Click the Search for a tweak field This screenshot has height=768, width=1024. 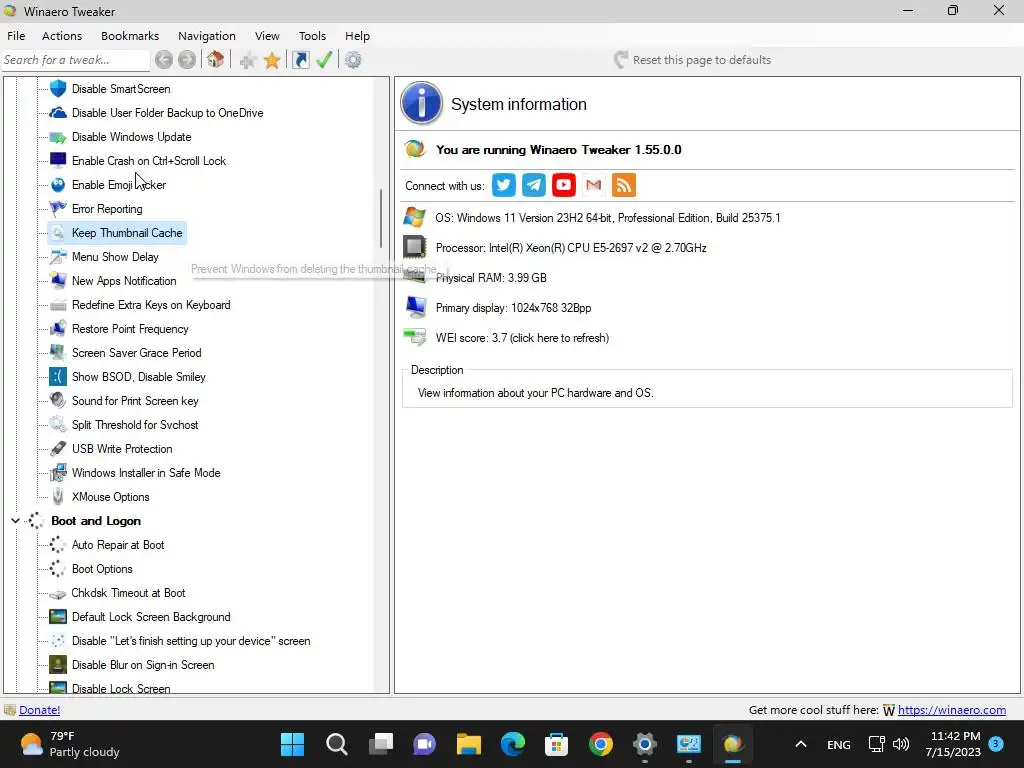76,60
